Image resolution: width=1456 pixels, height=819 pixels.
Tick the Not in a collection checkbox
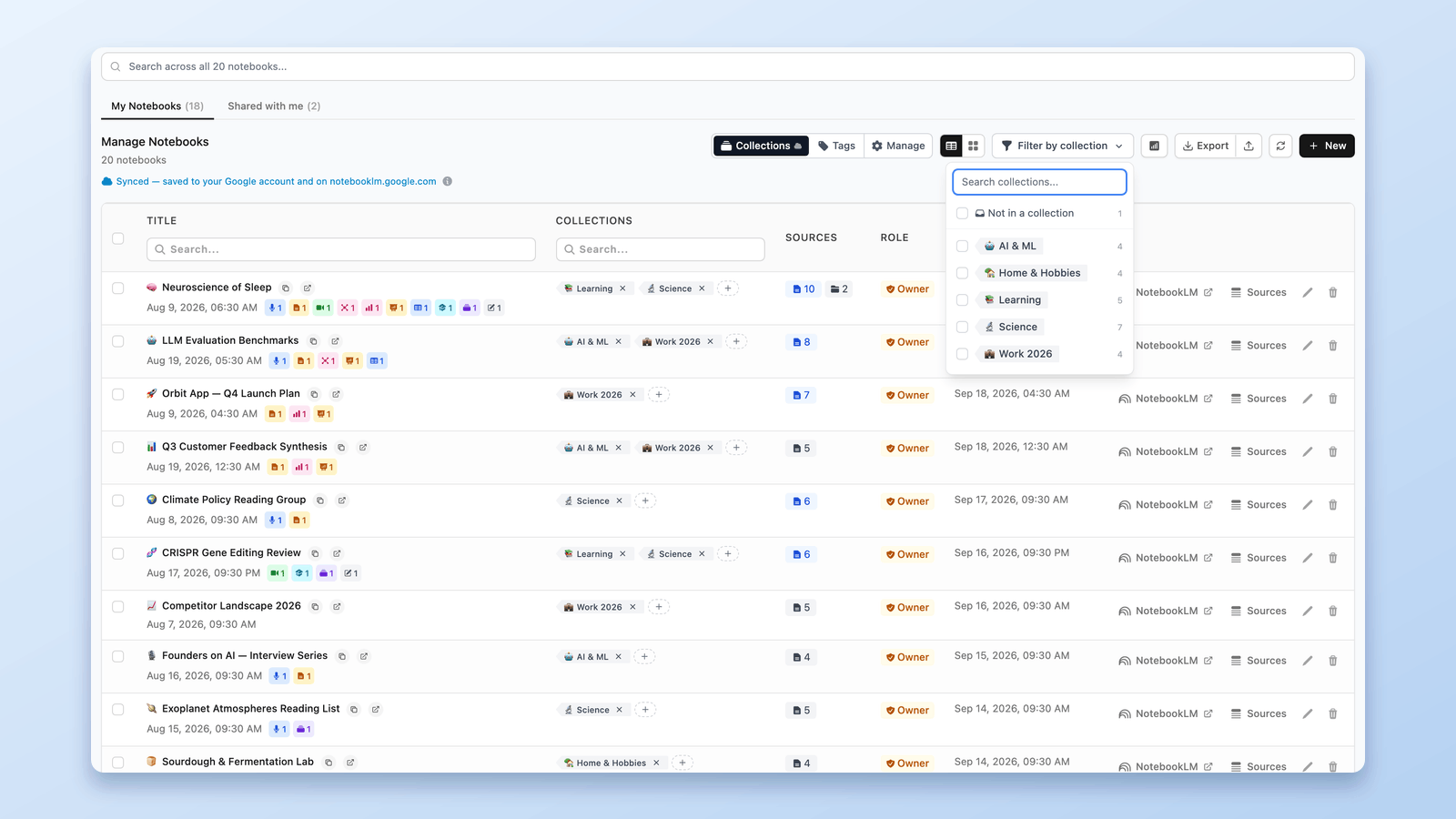(x=962, y=213)
